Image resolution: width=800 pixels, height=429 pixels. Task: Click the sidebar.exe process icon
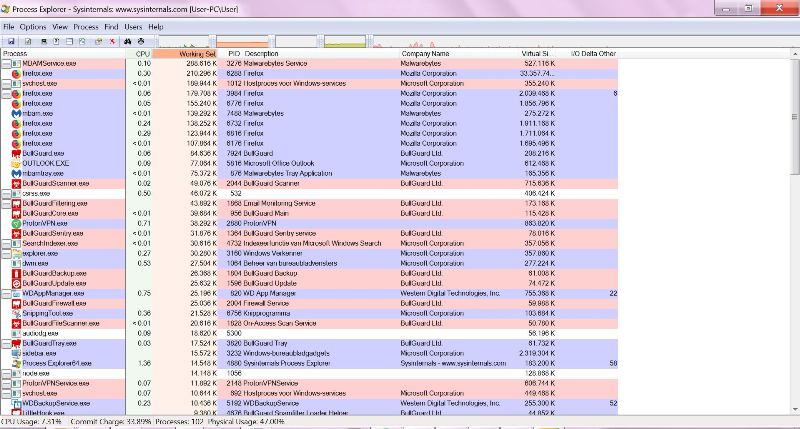16,353
